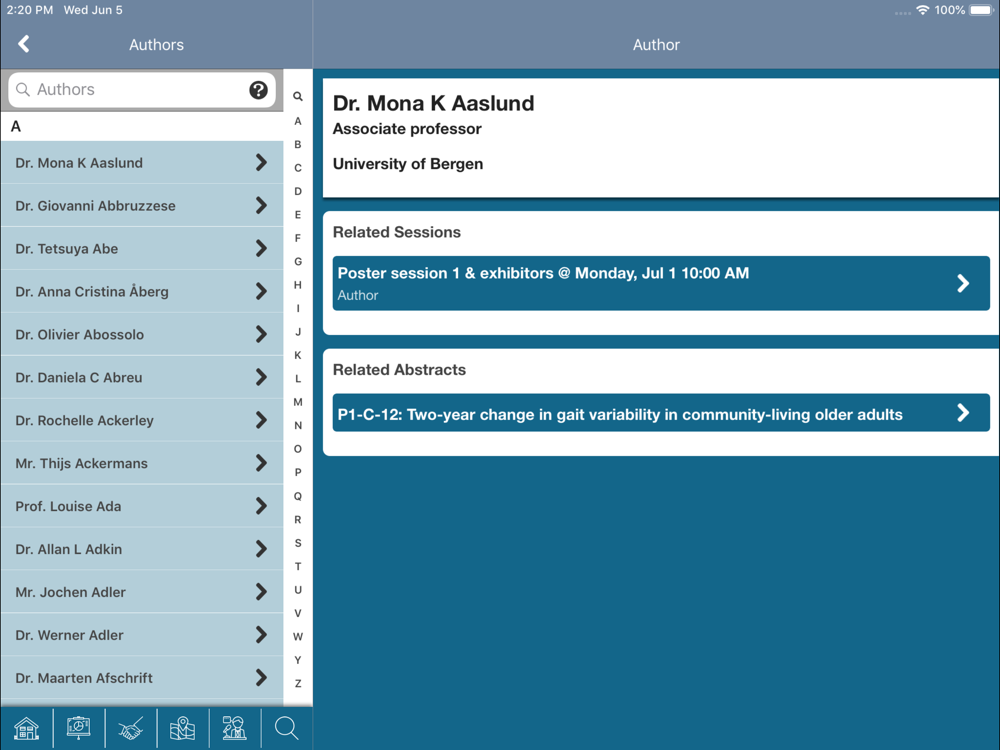Open the help question mark in search field
Viewport: 1000px width, 750px height.
tap(258, 90)
